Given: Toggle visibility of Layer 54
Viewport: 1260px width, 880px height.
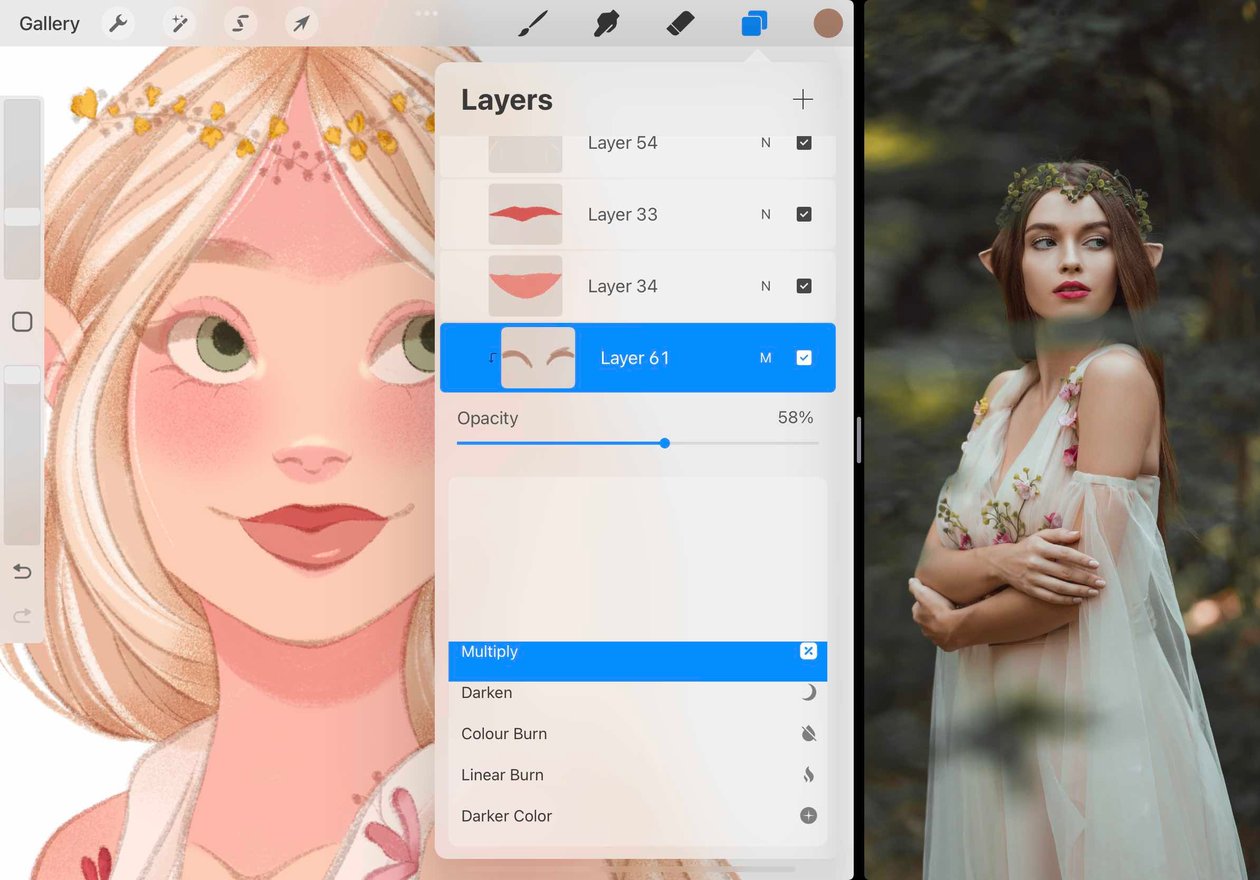Looking at the screenshot, I should coord(804,143).
